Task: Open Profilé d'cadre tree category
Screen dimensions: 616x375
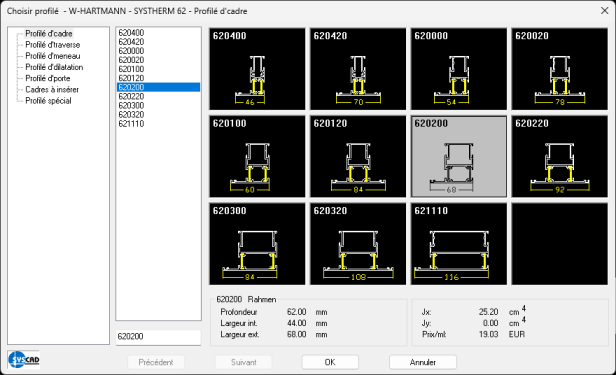Action: pos(49,34)
